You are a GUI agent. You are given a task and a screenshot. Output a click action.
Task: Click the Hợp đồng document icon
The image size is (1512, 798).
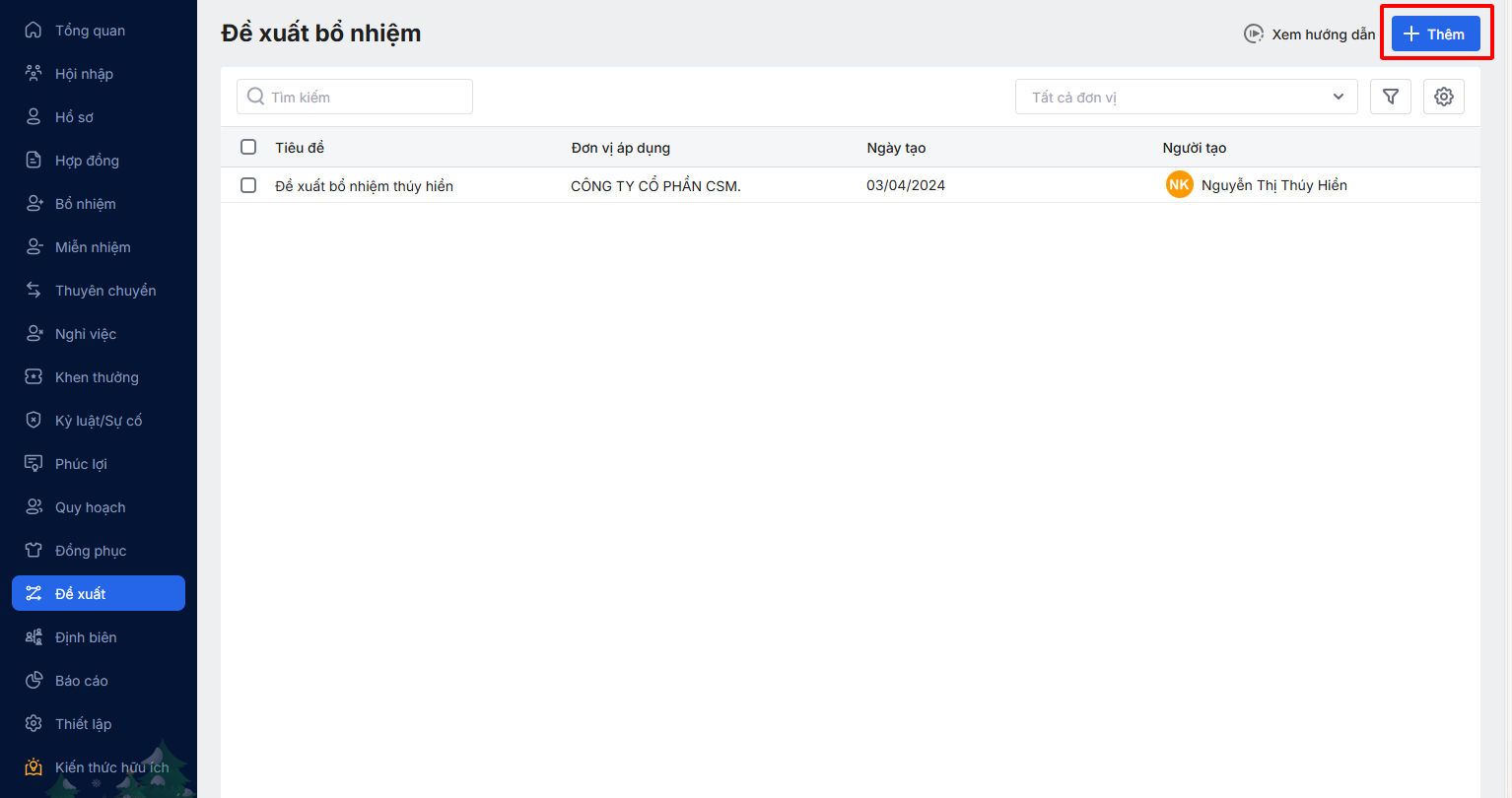[x=34, y=161]
